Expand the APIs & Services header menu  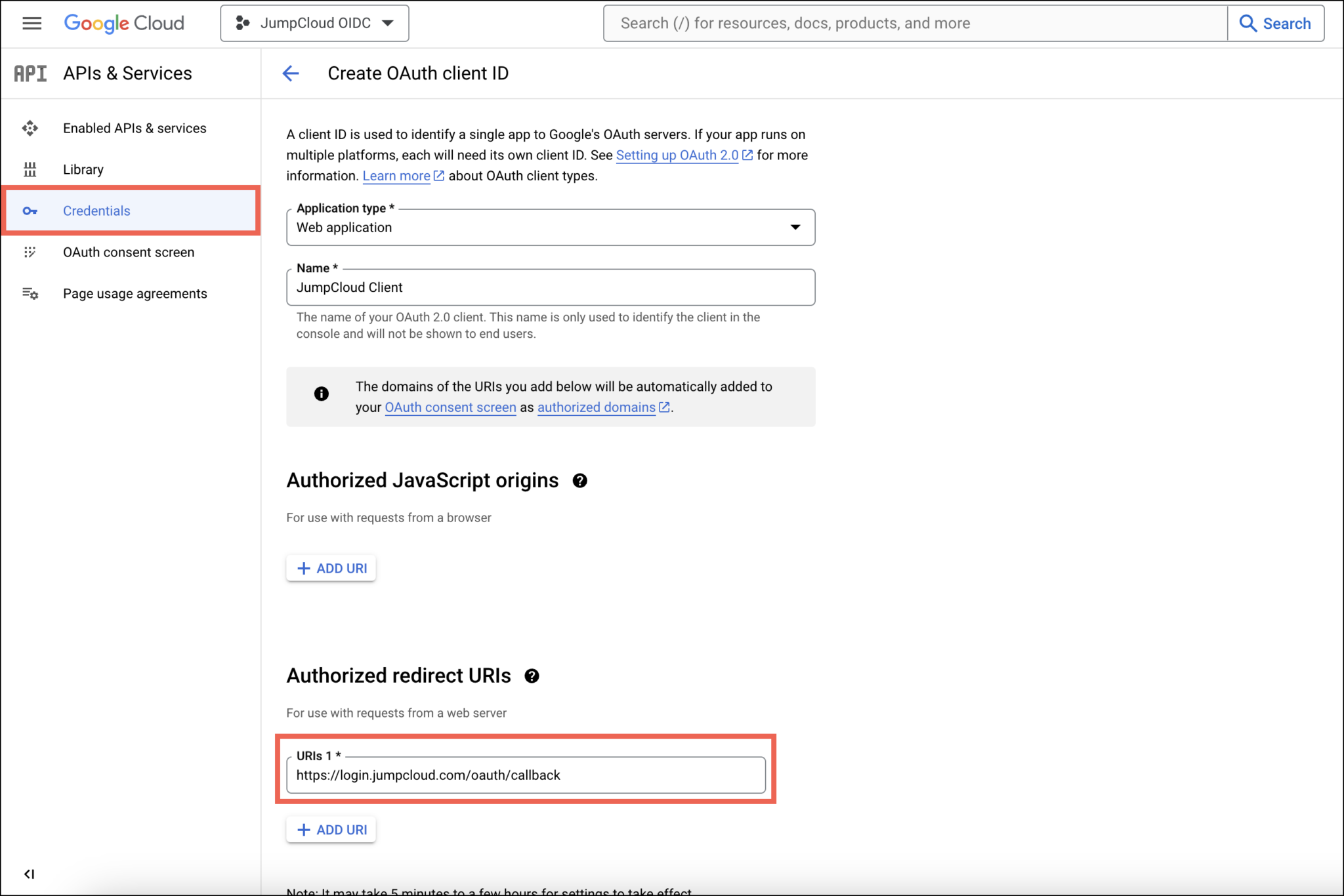coord(127,73)
